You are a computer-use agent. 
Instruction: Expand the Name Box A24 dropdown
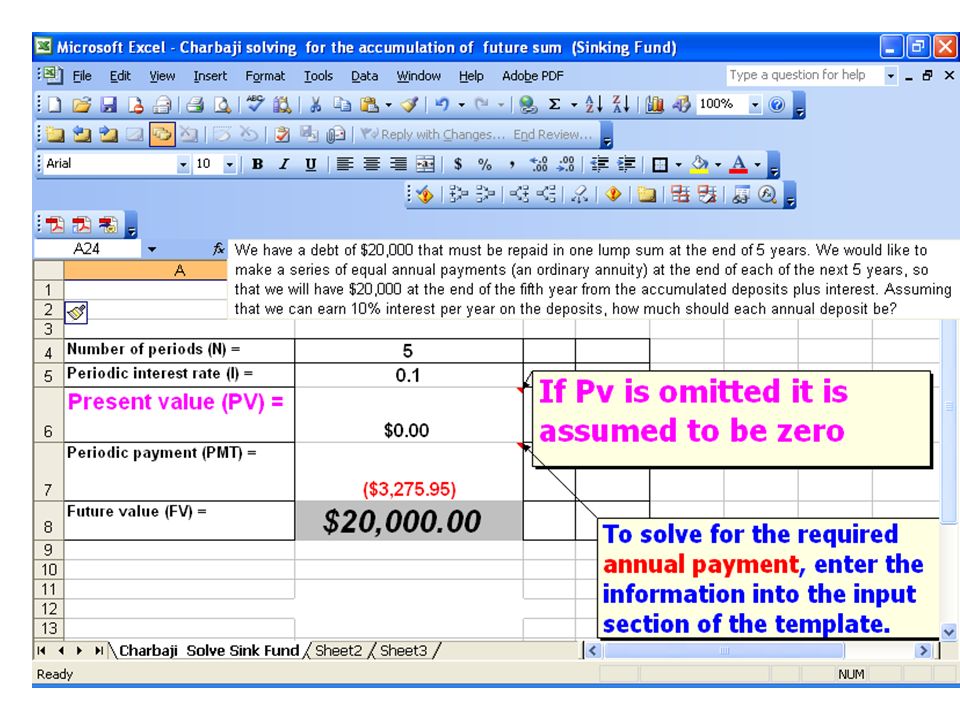pos(152,249)
